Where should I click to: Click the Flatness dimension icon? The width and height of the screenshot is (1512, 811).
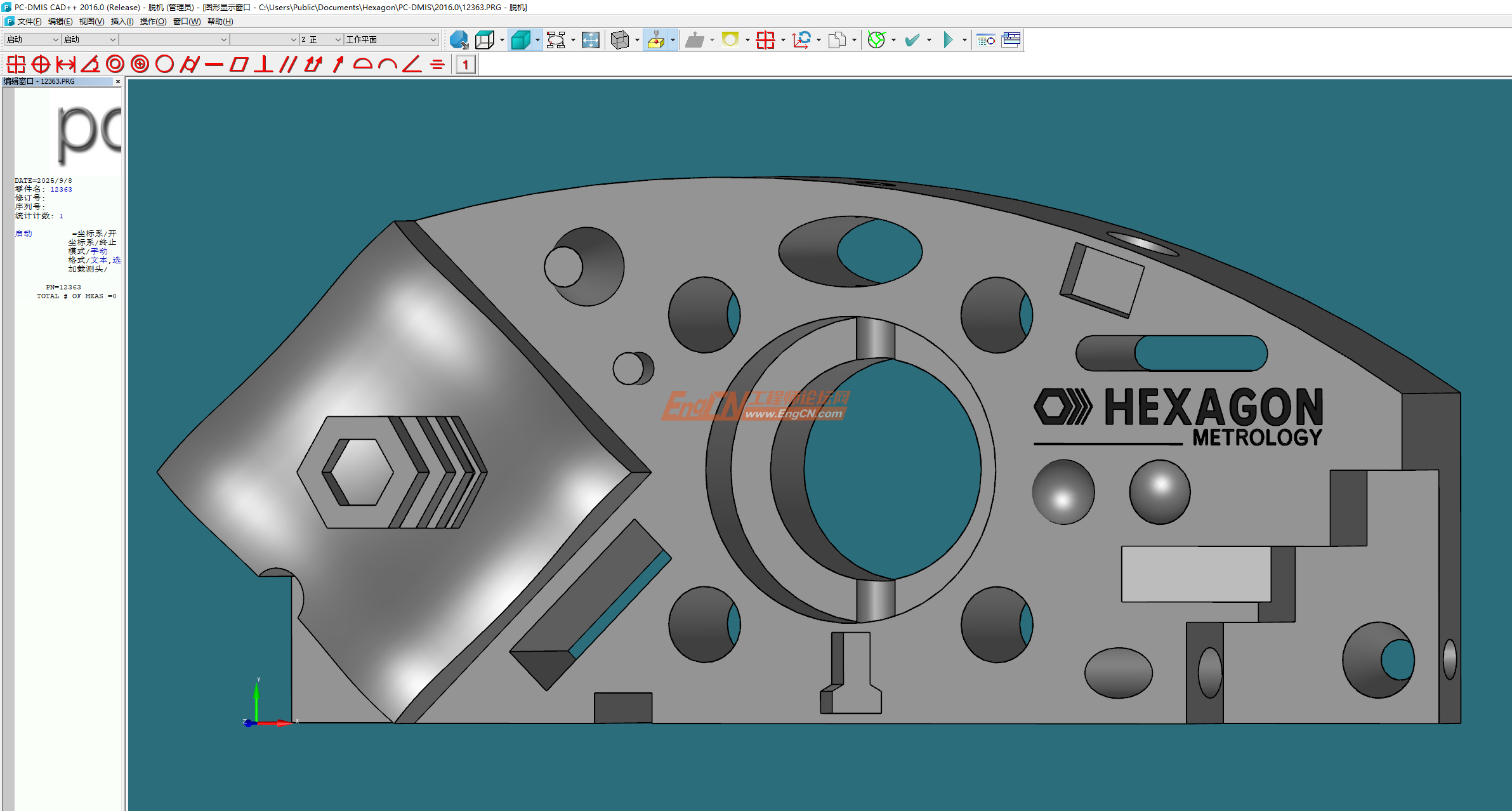click(x=239, y=64)
